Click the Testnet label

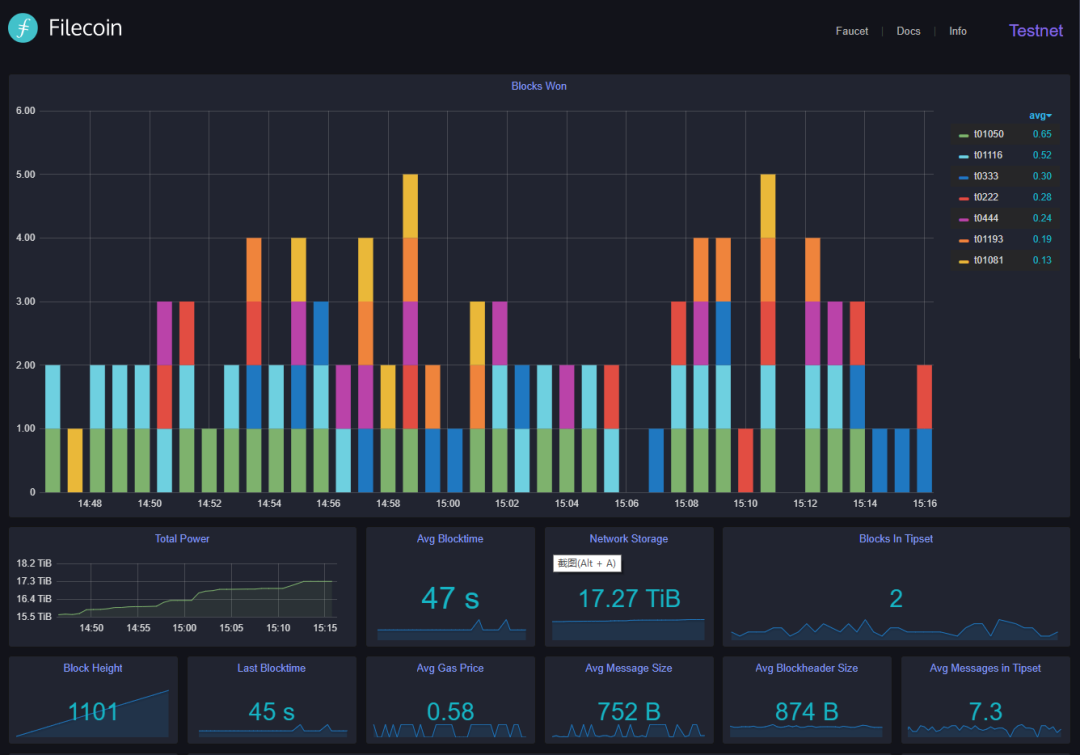(1035, 31)
